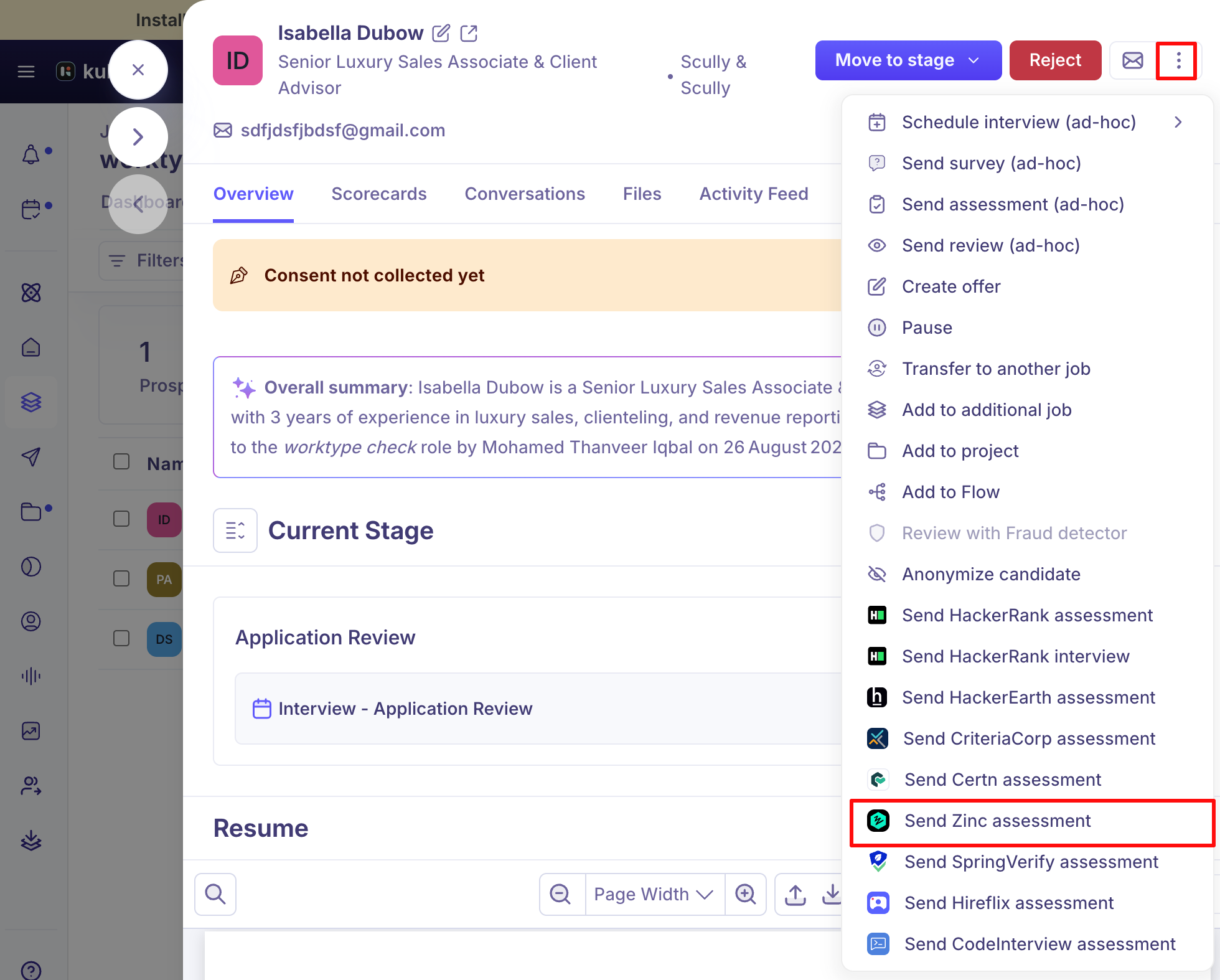Open the folder icon in left sidebar

coord(31,512)
